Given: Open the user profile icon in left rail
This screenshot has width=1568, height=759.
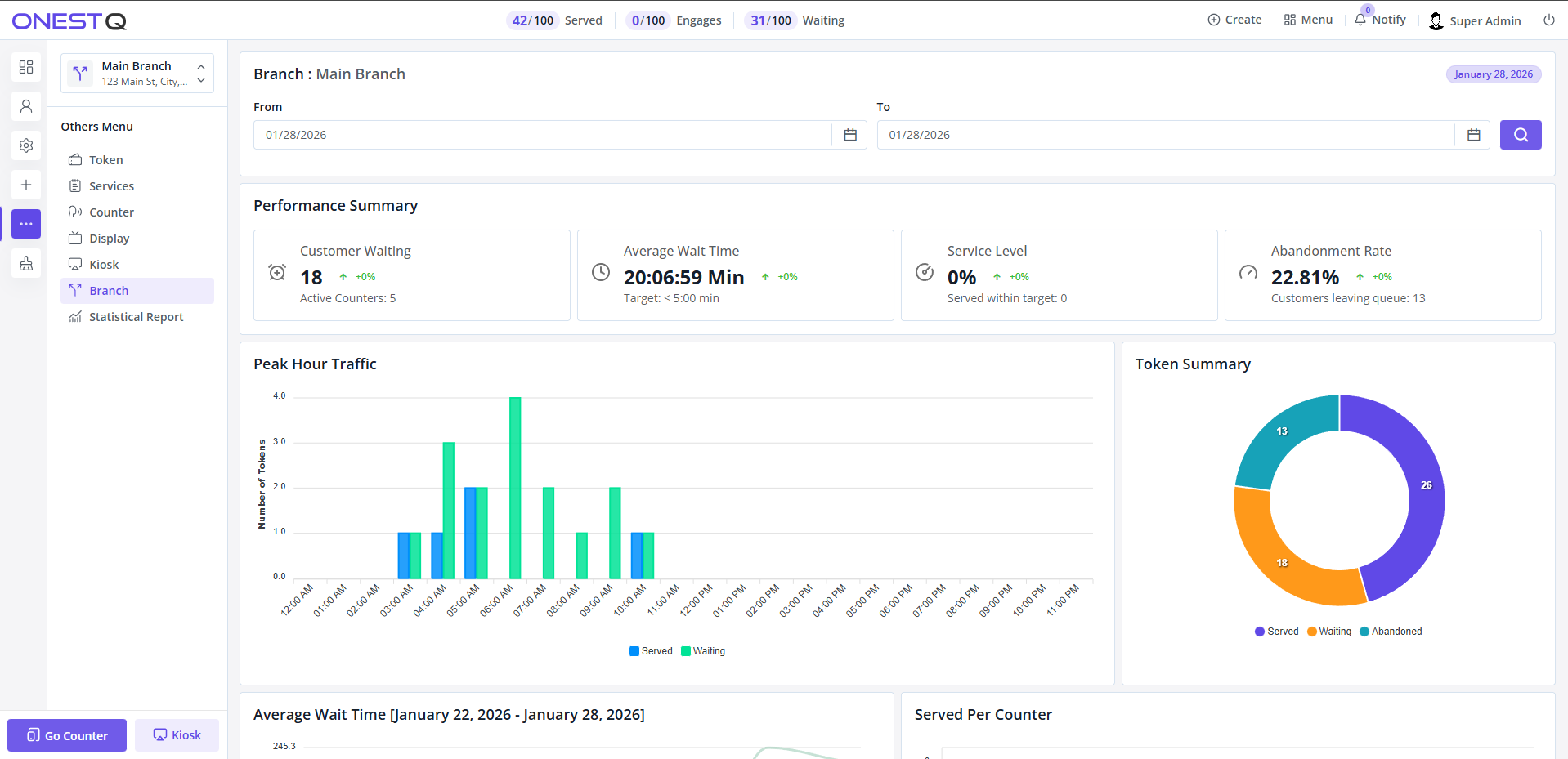Looking at the screenshot, I should [26, 106].
